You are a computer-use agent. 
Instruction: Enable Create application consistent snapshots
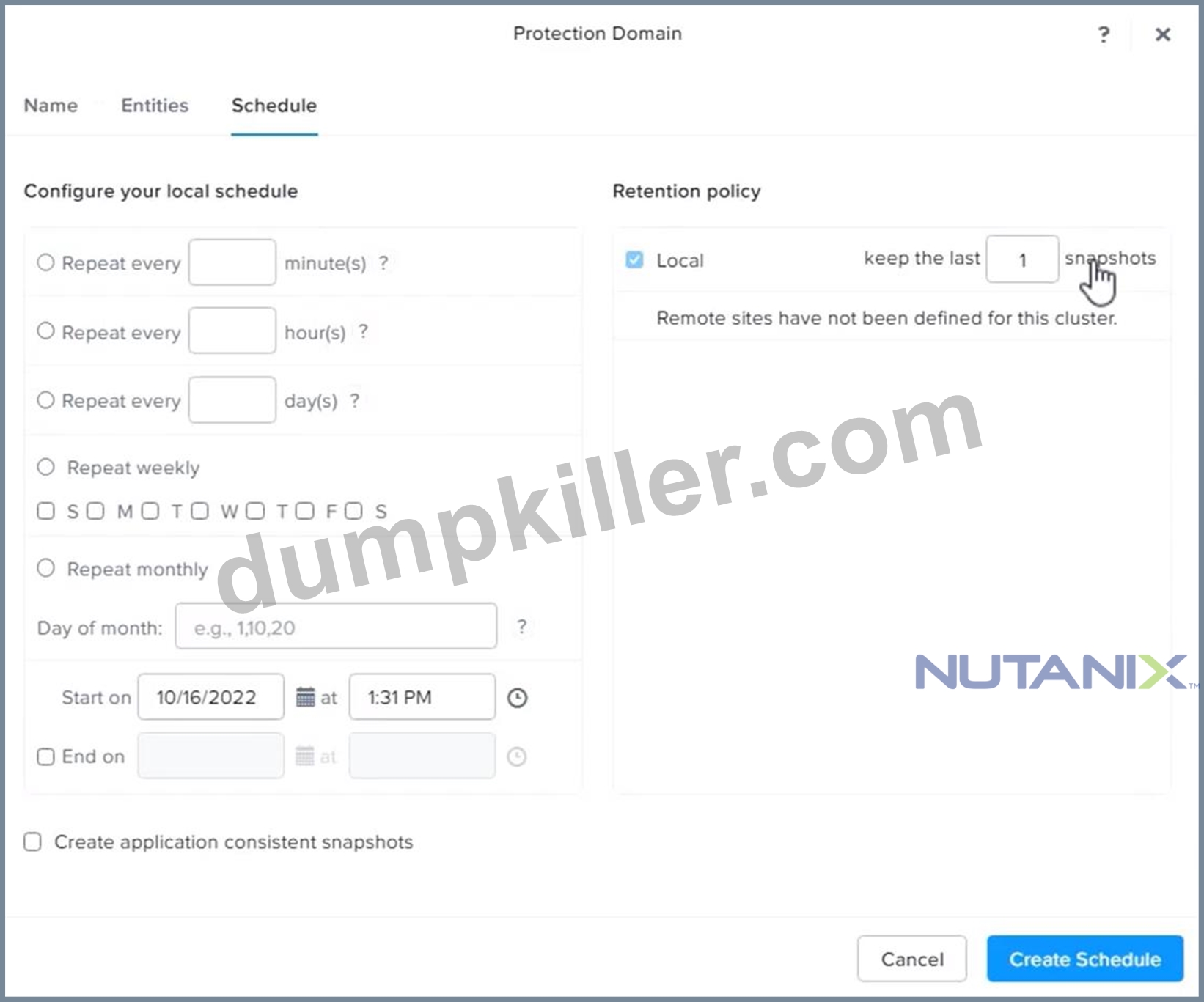[x=32, y=841]
